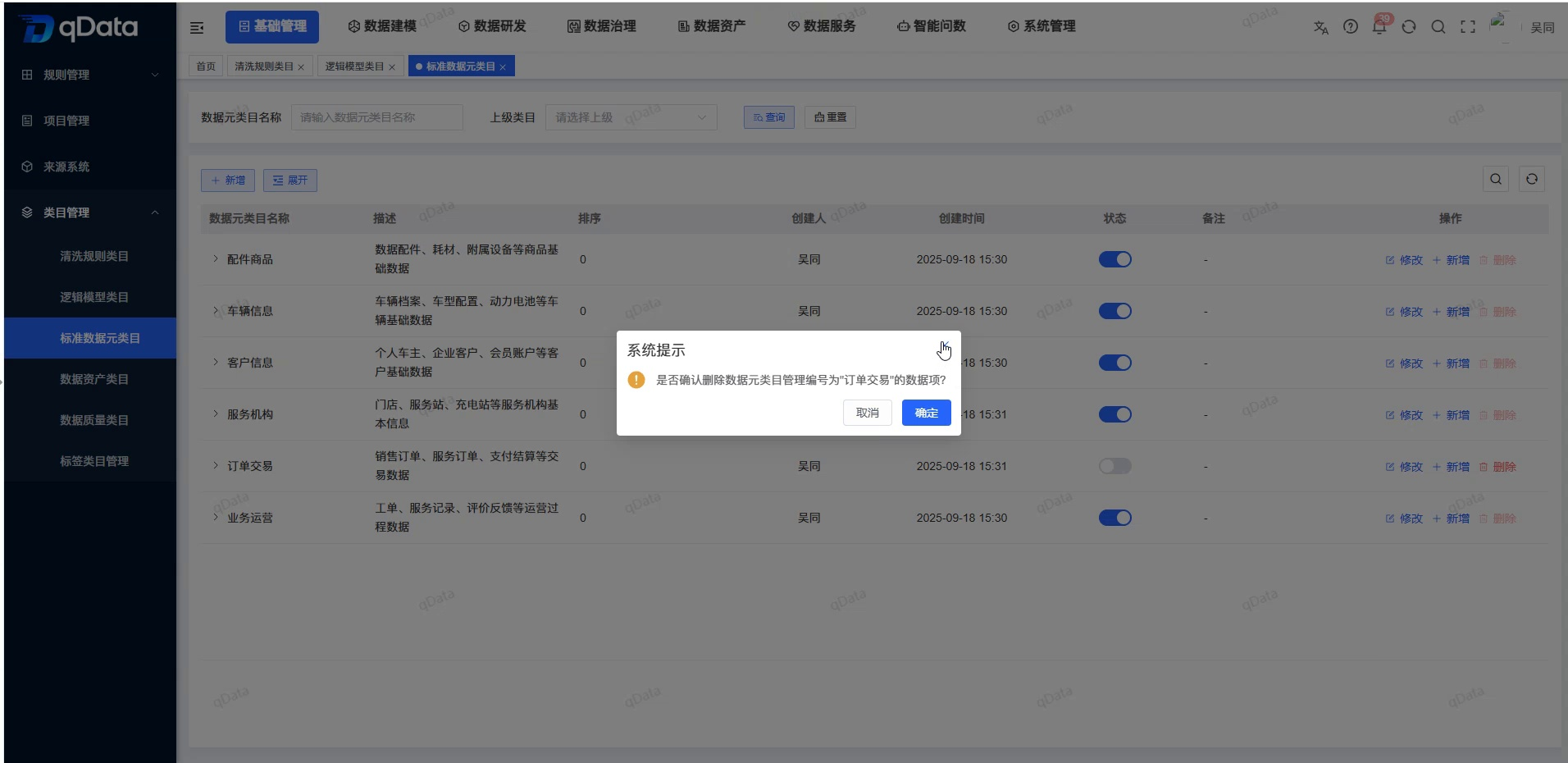Open the global search magnifier in the header
Image resolution: width=1568 pixels, height=763 pixels.
tap(1438, 27)
